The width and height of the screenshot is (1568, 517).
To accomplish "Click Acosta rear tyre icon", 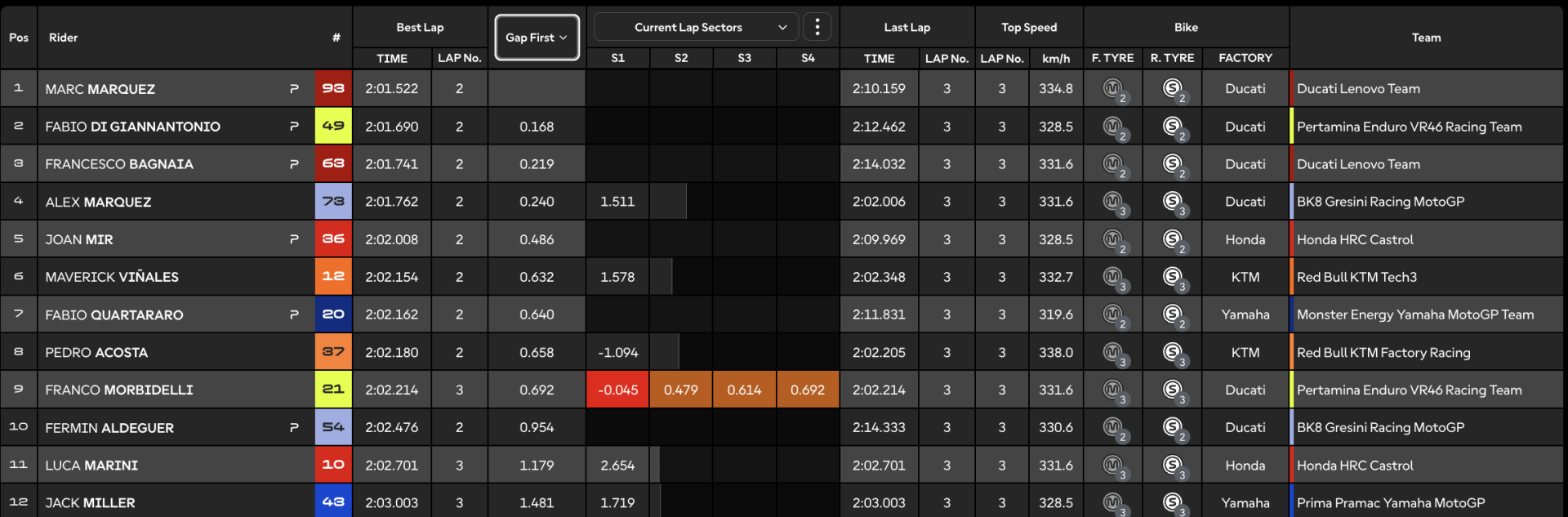I will [x=1174, y=353].
